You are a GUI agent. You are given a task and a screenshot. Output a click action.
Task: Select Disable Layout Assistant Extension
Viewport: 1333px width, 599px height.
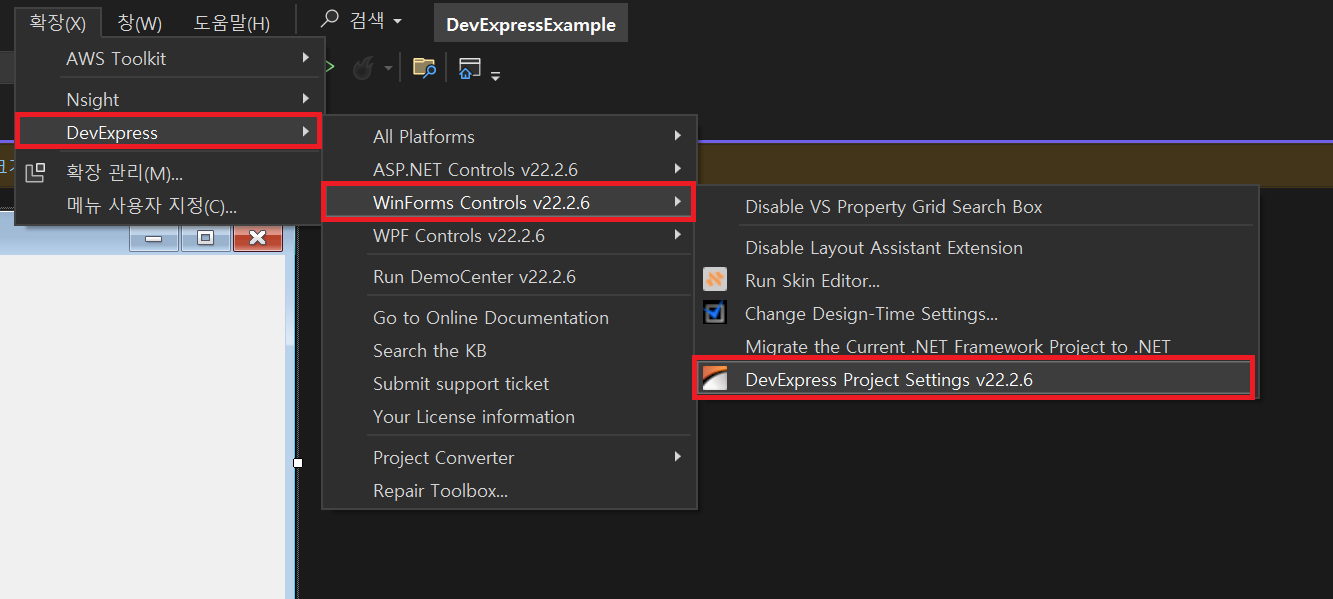click(x=975, y=248)
